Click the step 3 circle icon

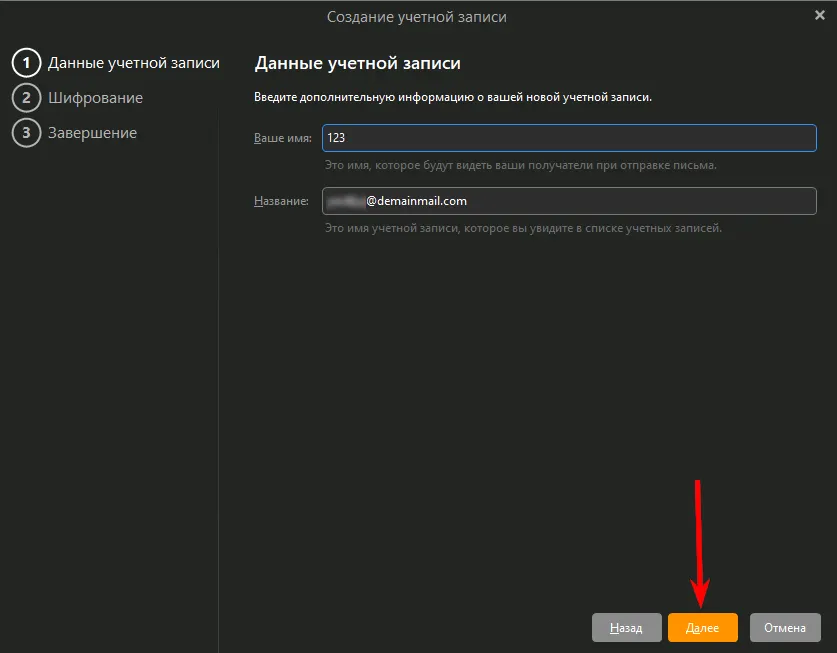click(x=25, y=133)
